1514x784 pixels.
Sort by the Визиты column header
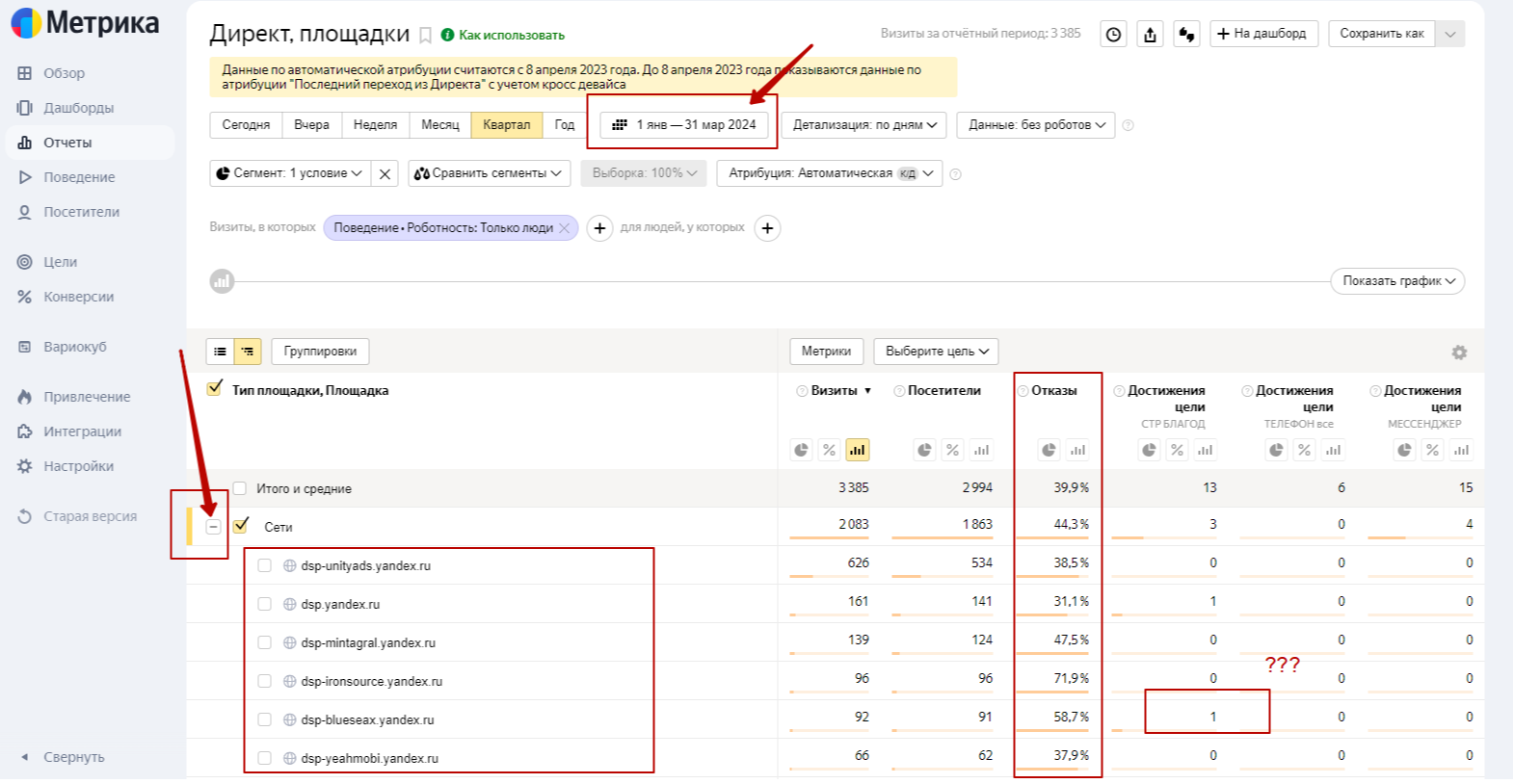[x=835, y=391]
